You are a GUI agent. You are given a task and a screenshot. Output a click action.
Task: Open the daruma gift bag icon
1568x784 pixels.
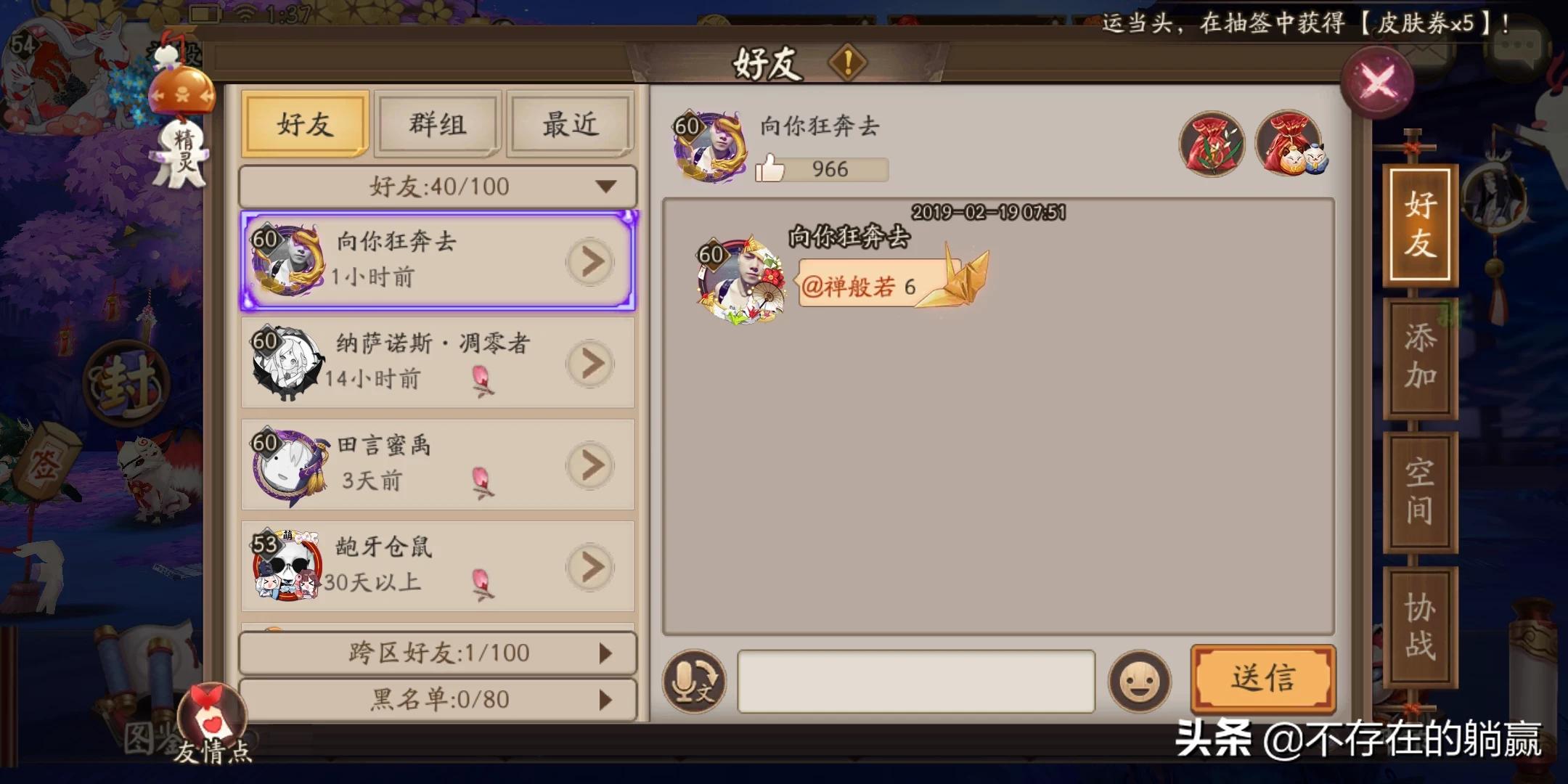click(x=1290, y=143)
